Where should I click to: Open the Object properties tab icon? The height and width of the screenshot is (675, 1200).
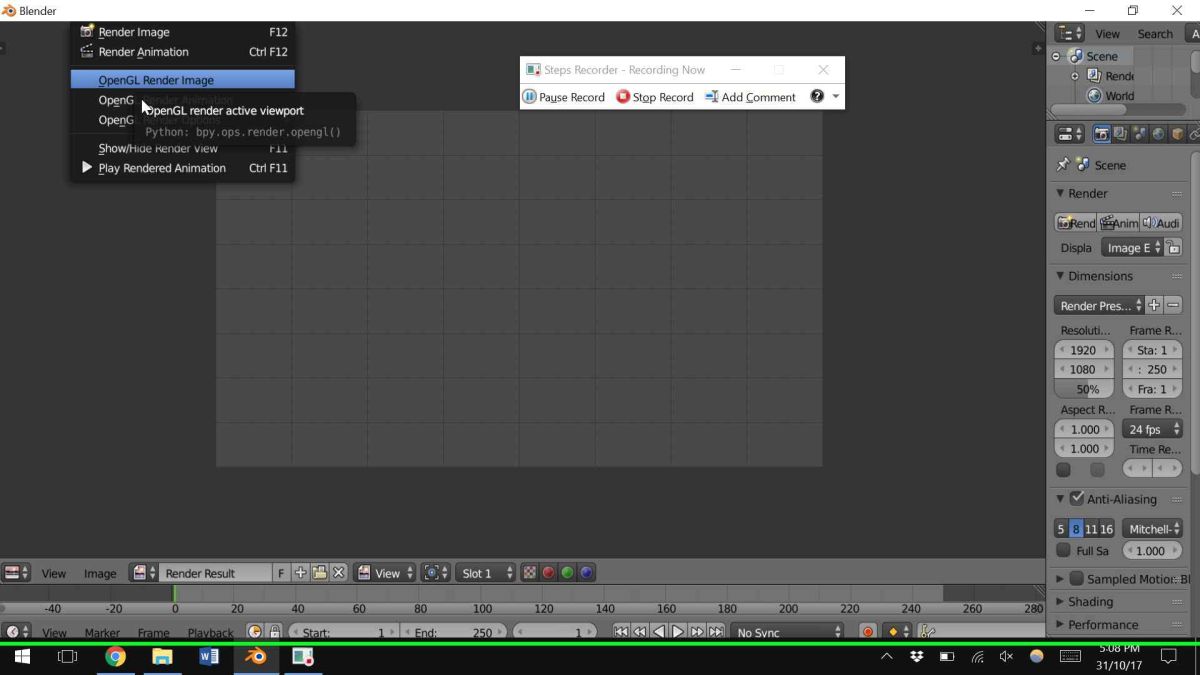[1177, 134]
